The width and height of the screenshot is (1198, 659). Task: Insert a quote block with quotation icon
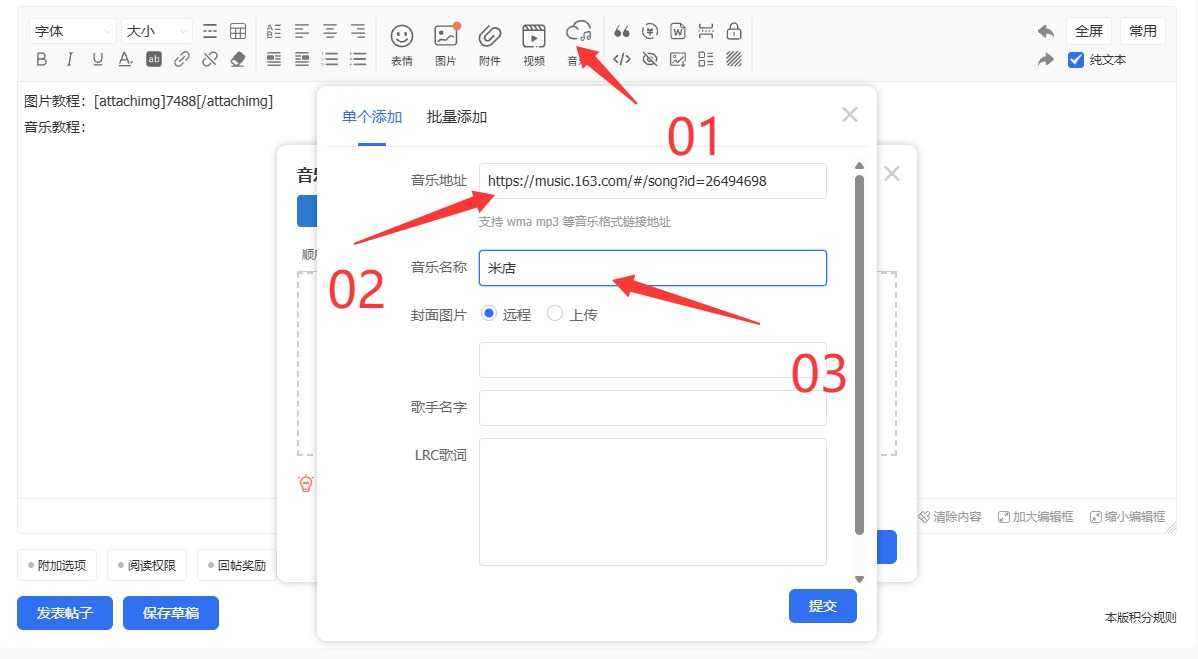point(622,31)
